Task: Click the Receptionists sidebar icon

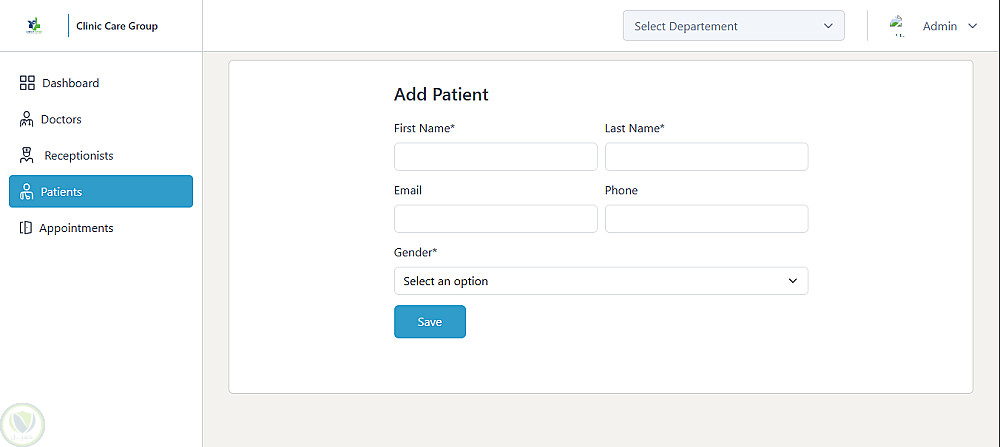Action: click(27, 156)
